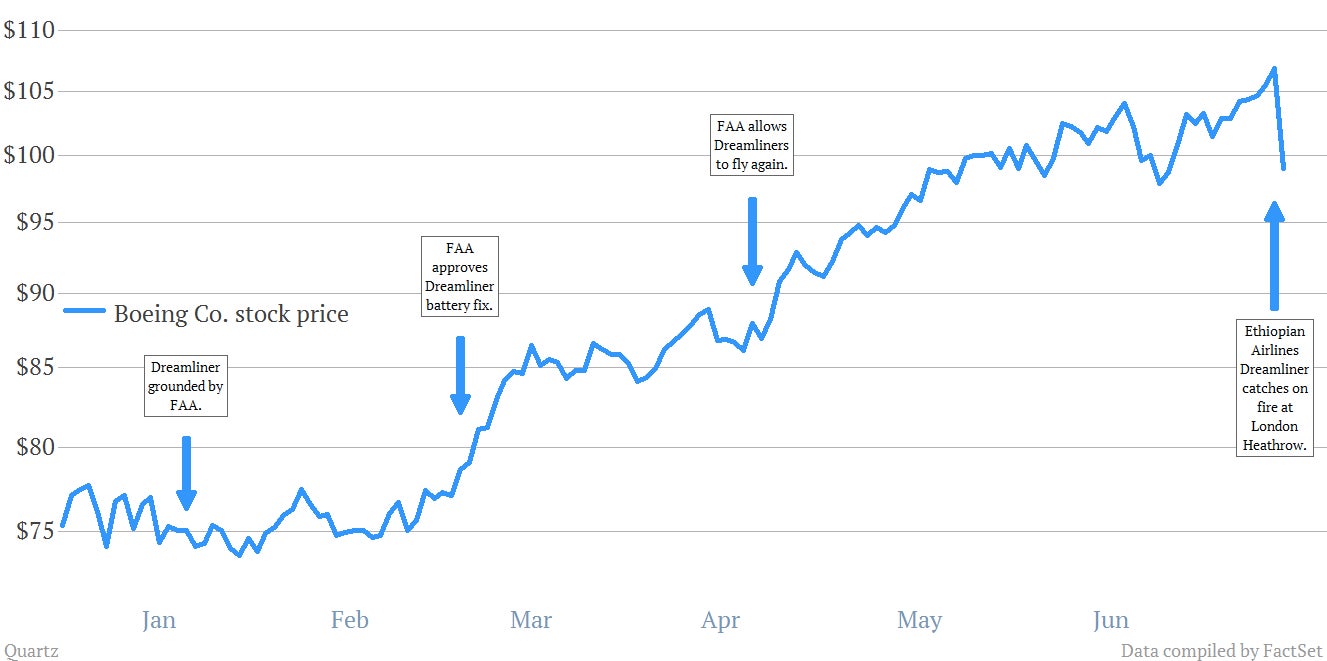Image resolution: width=1327 pixels, height=661 pixels.
Task: Click the arrow under 'FAA approves Dreamliner battery fix'
Action: click(x=460, y=375)
